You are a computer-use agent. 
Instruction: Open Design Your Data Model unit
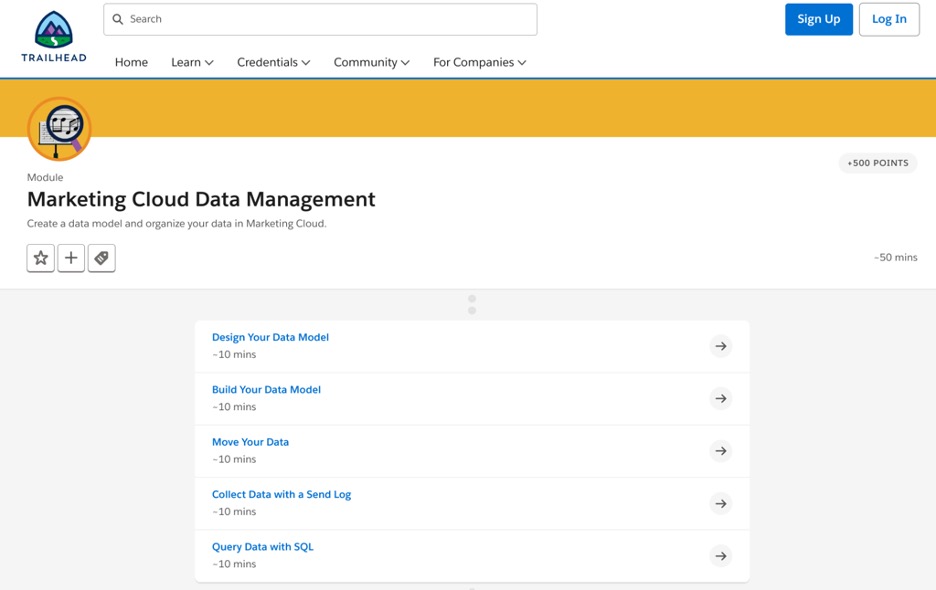270,337
